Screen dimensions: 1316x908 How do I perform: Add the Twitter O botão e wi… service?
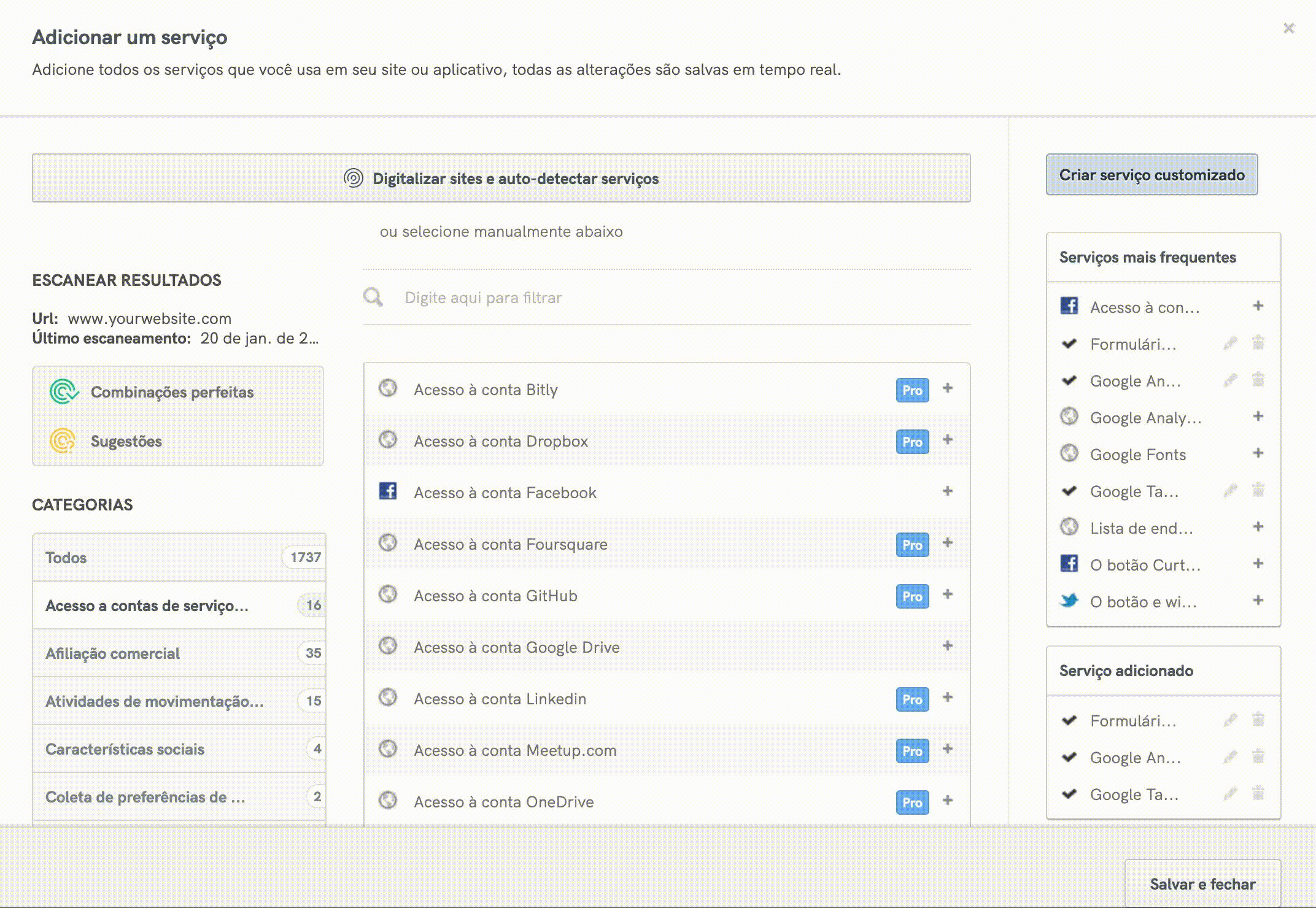point(1258,601)
